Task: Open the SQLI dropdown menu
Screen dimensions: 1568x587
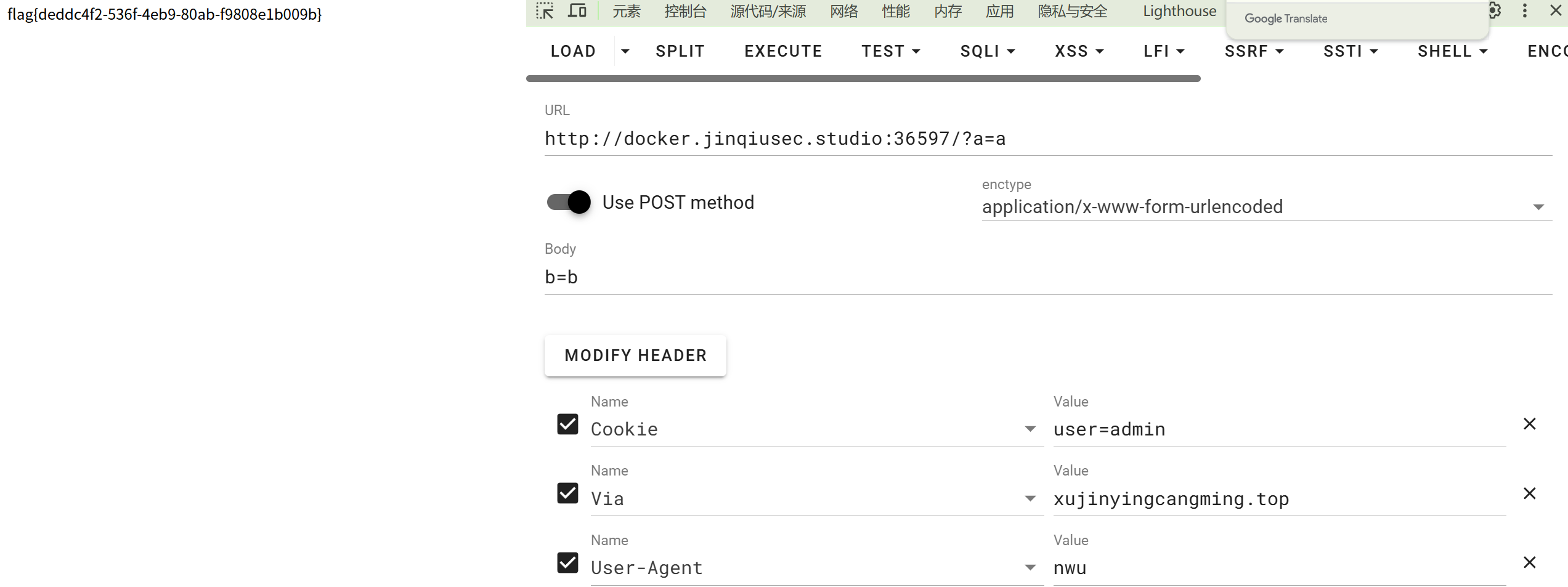Action: pos(987,51)
